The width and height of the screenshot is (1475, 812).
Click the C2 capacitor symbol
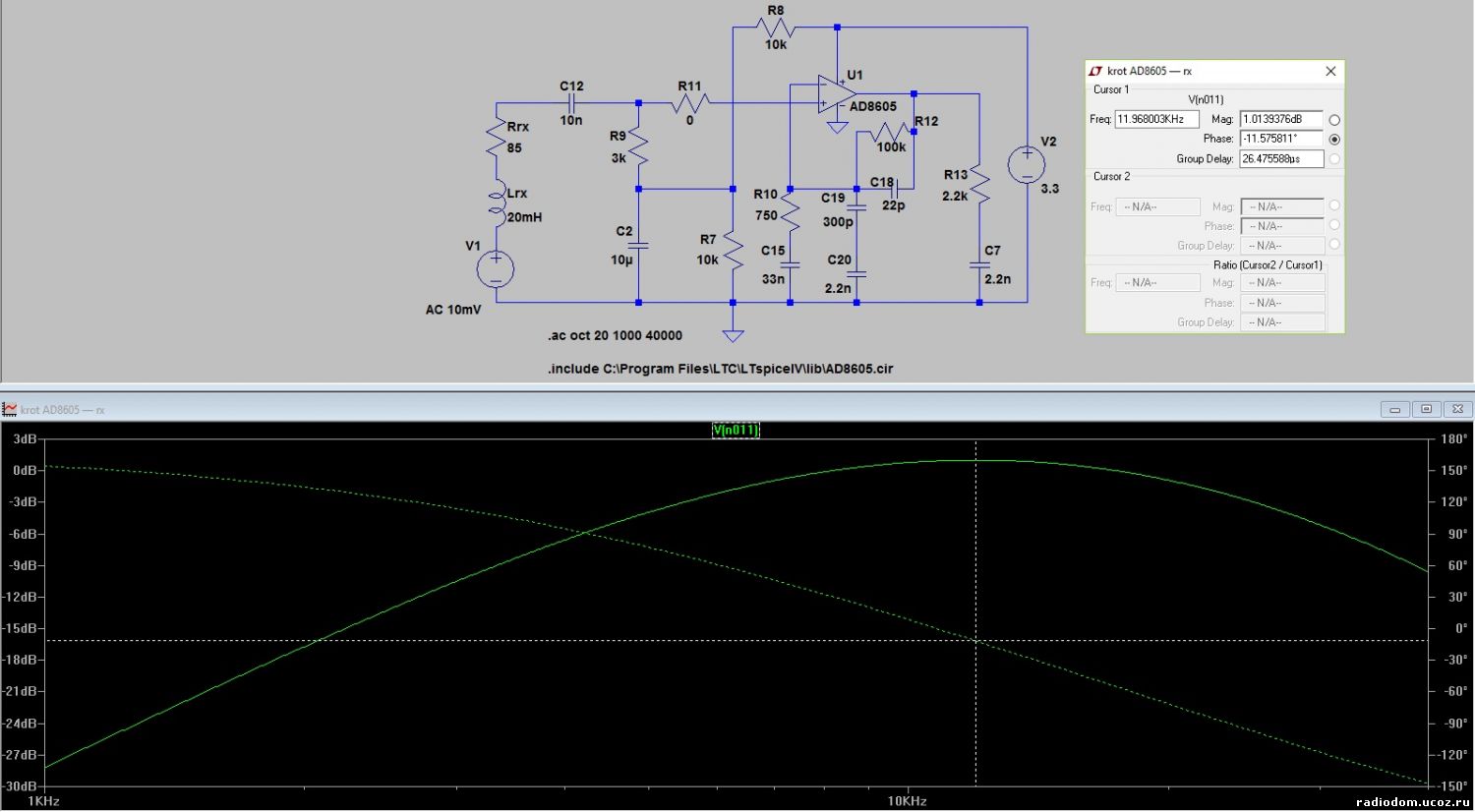[638, 245]
